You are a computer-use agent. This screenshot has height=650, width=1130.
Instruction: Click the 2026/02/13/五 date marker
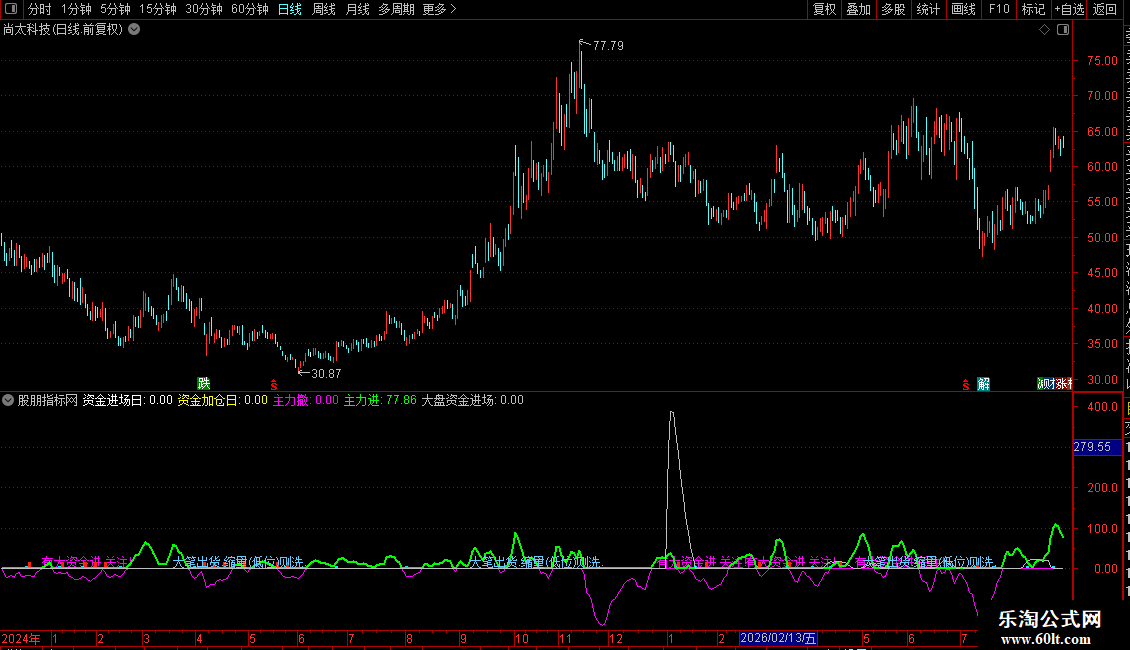click(x=778, y=638)
